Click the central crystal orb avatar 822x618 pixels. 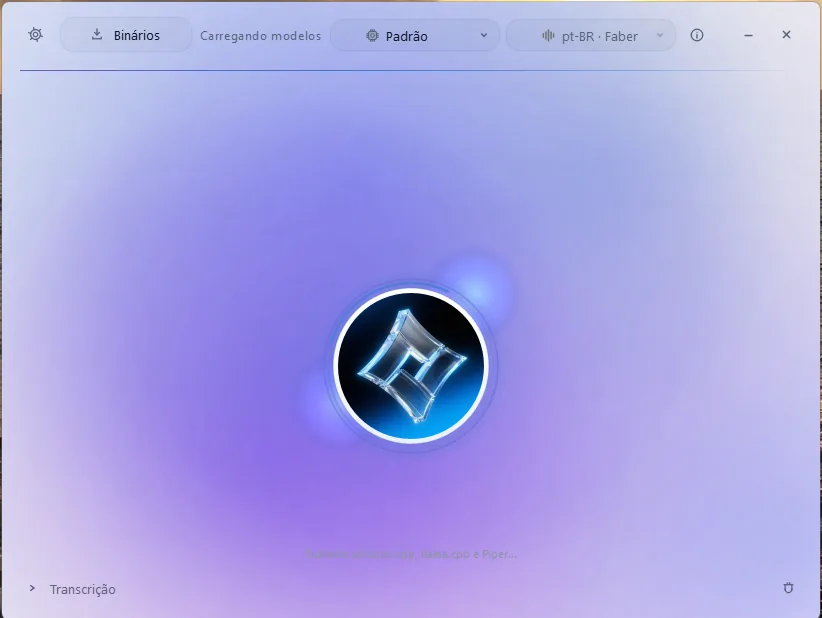(411, 365)
